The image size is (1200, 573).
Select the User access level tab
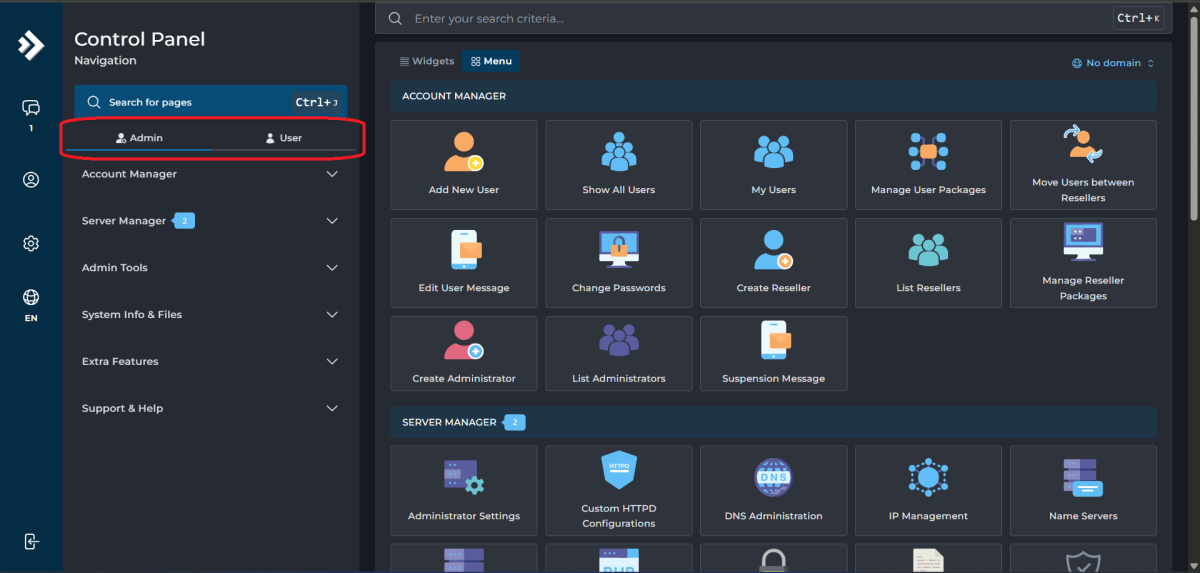pyautogui.click(x=284, y=138)
